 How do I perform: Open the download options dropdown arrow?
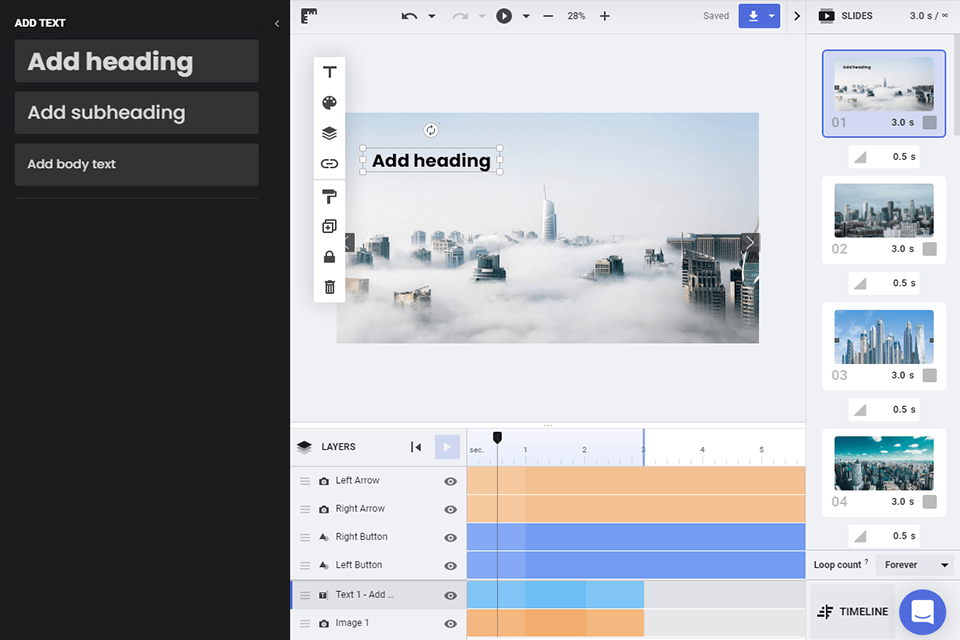pyautogui.click(x=772, y=16)
